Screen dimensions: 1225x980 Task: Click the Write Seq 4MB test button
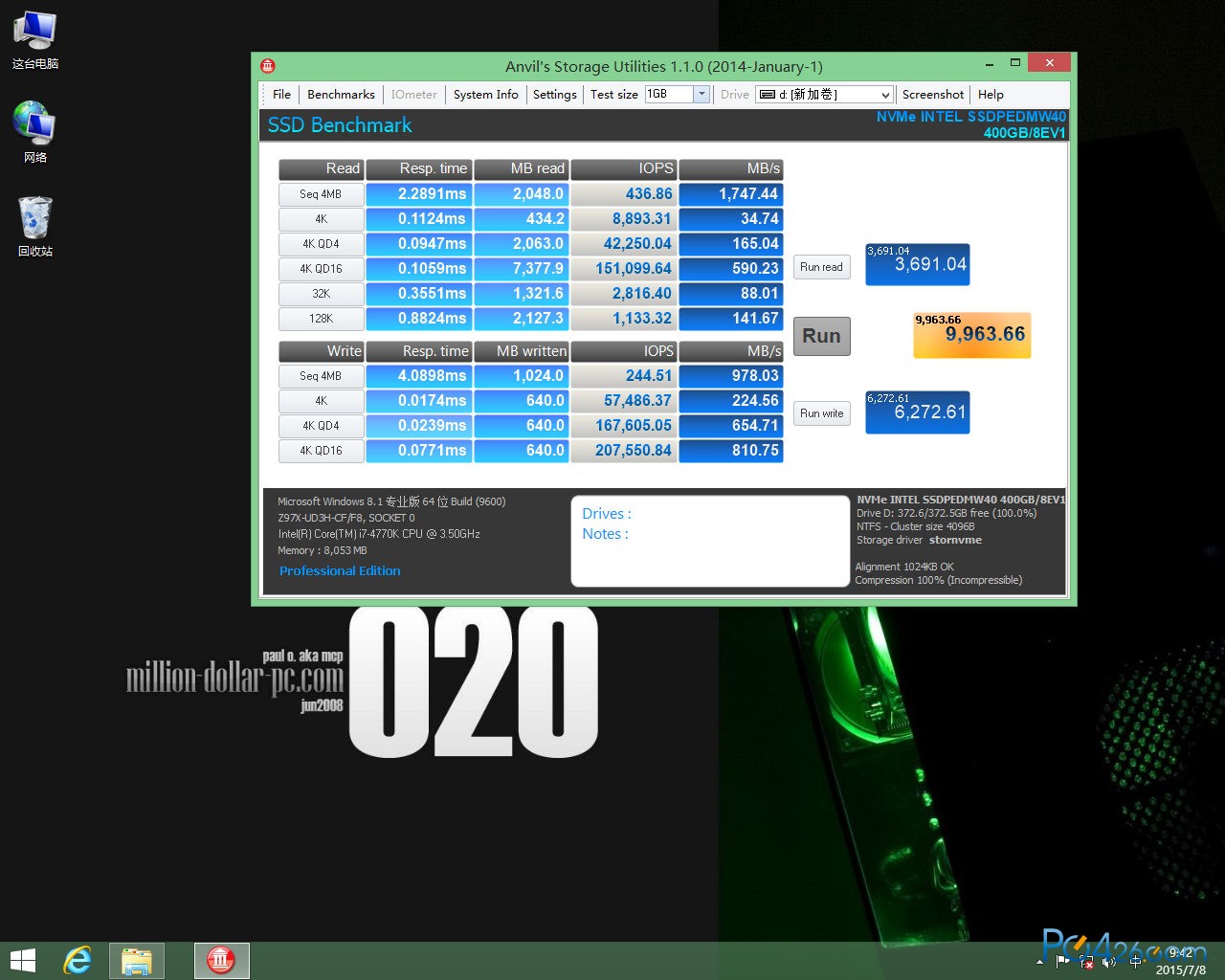click(x=321, y=376)
